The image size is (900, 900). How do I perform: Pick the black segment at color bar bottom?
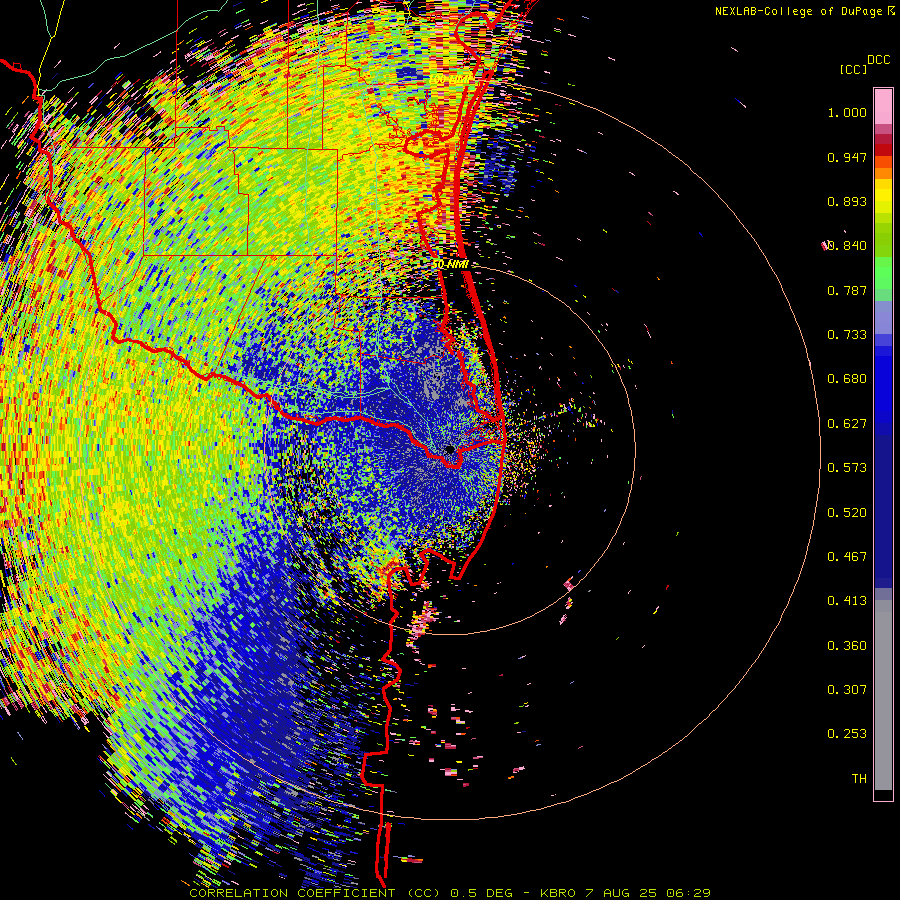tap(883, 794)
